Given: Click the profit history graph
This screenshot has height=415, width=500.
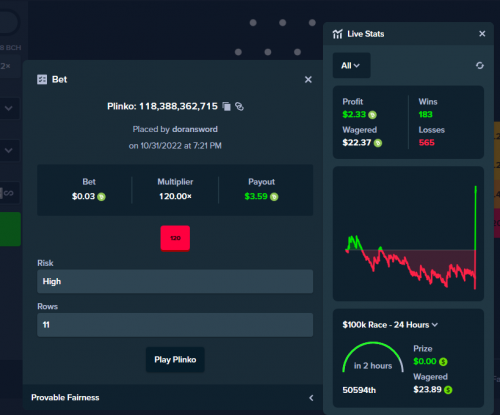Looking at the screenshot, I should tap(408, 234).
